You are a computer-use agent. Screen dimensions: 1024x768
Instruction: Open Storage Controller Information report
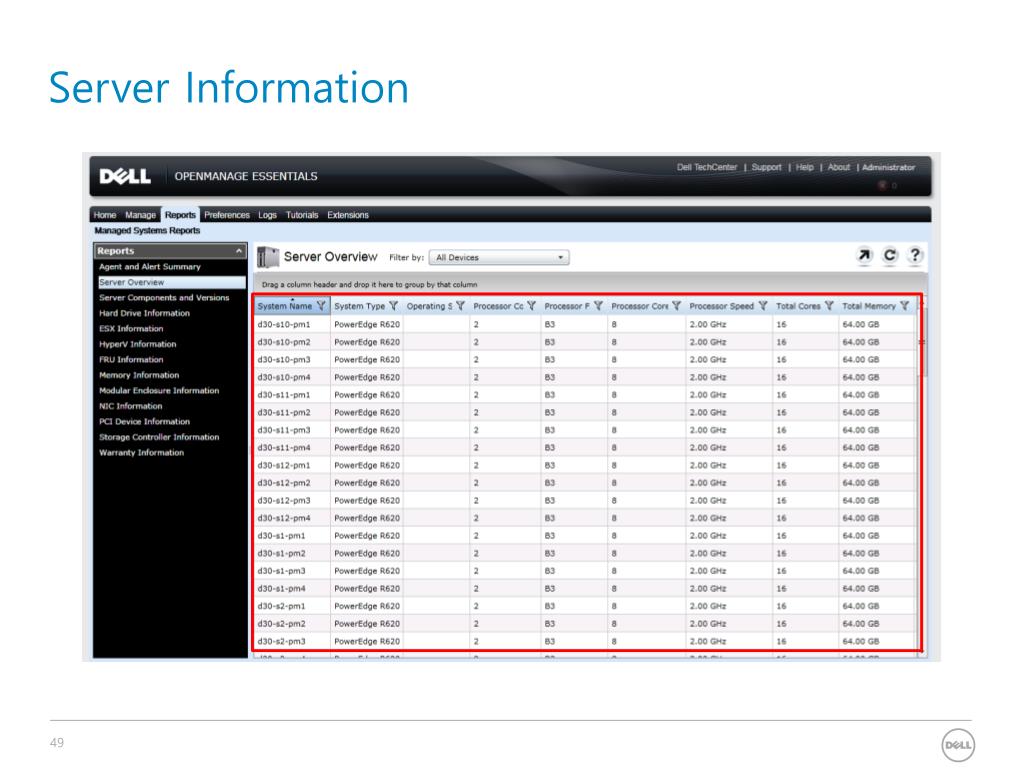click(159, 437)
